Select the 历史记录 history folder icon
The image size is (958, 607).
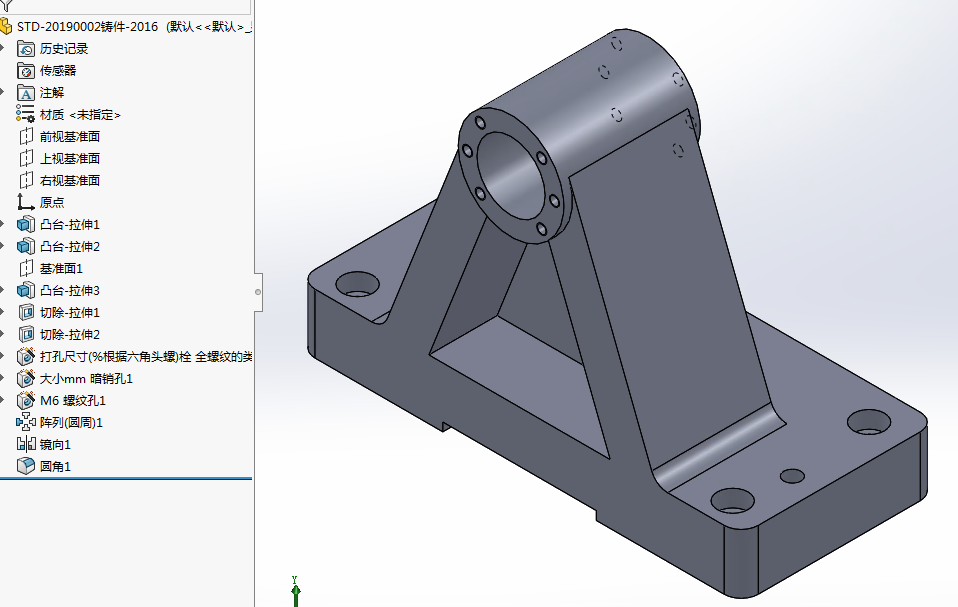(26, 49)
